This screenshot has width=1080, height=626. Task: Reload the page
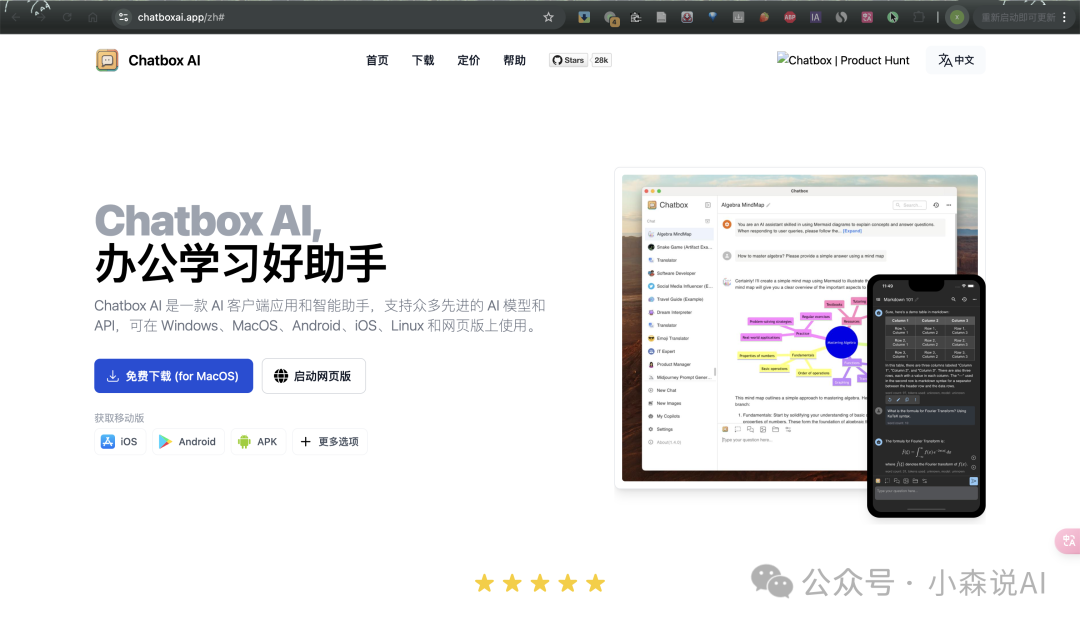[67, 17]
